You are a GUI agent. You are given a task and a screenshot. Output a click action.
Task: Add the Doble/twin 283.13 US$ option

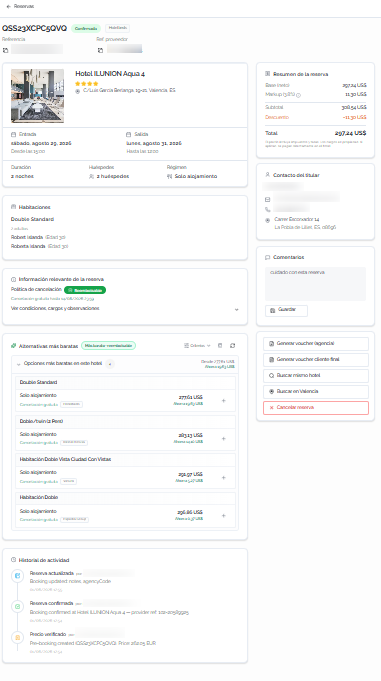coord(224,439)
